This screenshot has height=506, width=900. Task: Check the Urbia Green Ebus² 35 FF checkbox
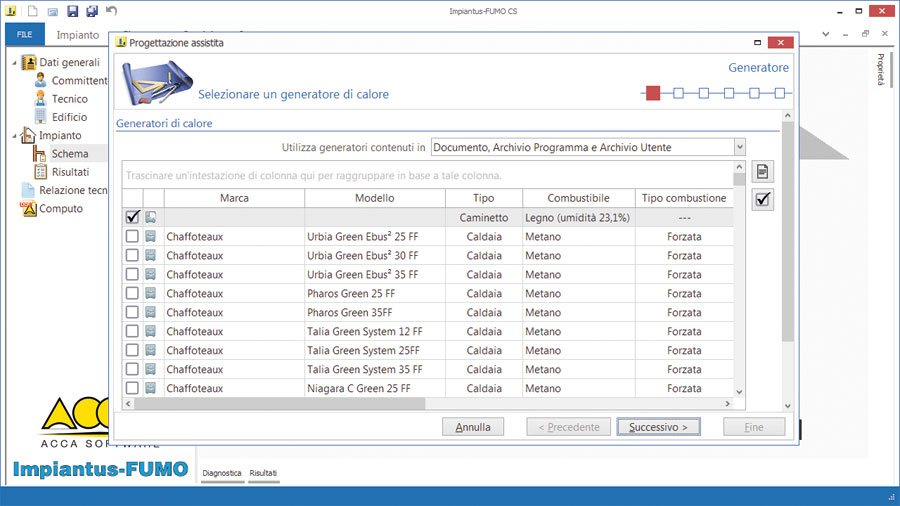coord(132,274)
